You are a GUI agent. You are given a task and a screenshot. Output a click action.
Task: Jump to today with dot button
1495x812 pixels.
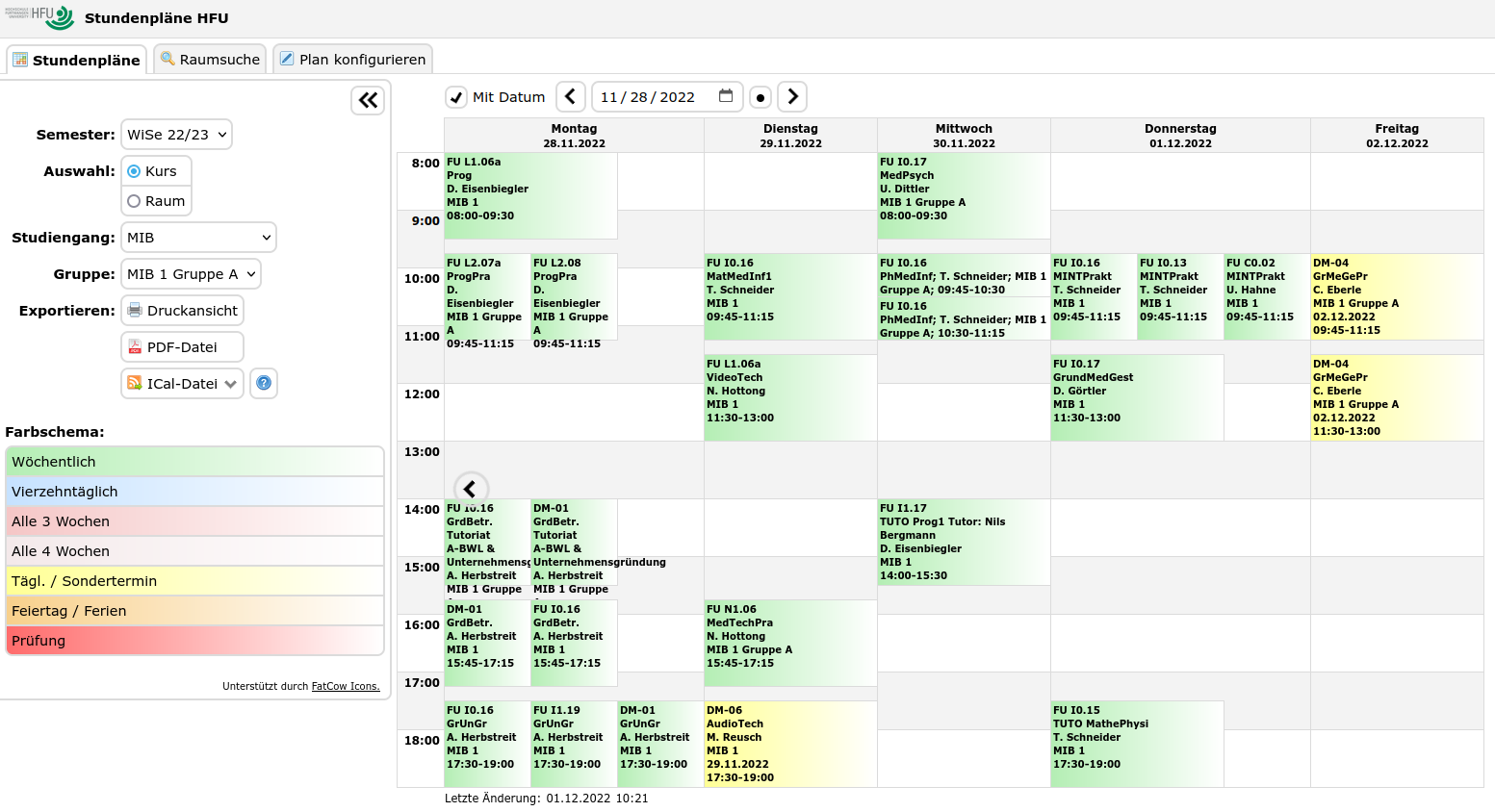760,97
